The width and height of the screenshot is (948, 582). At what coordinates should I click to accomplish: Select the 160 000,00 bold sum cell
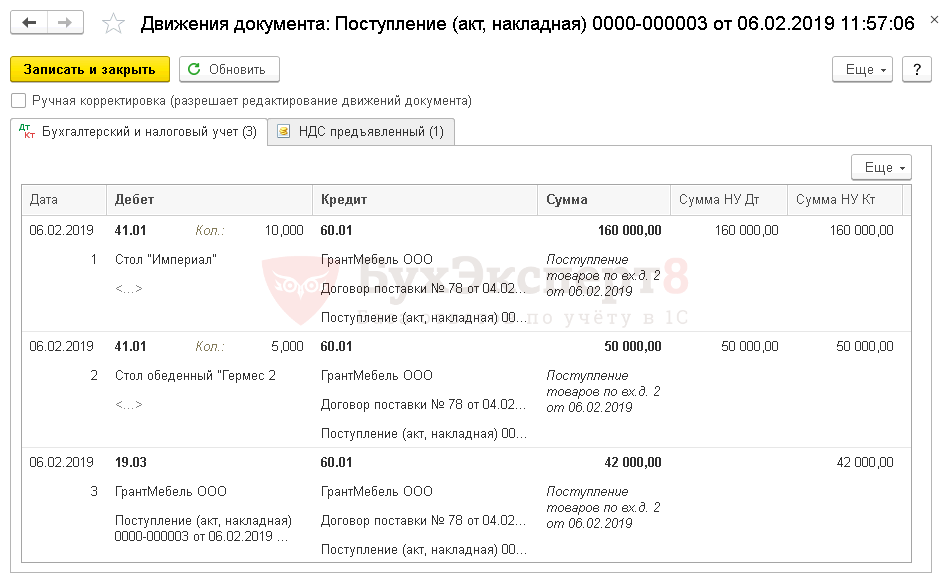tap(629, 230)
